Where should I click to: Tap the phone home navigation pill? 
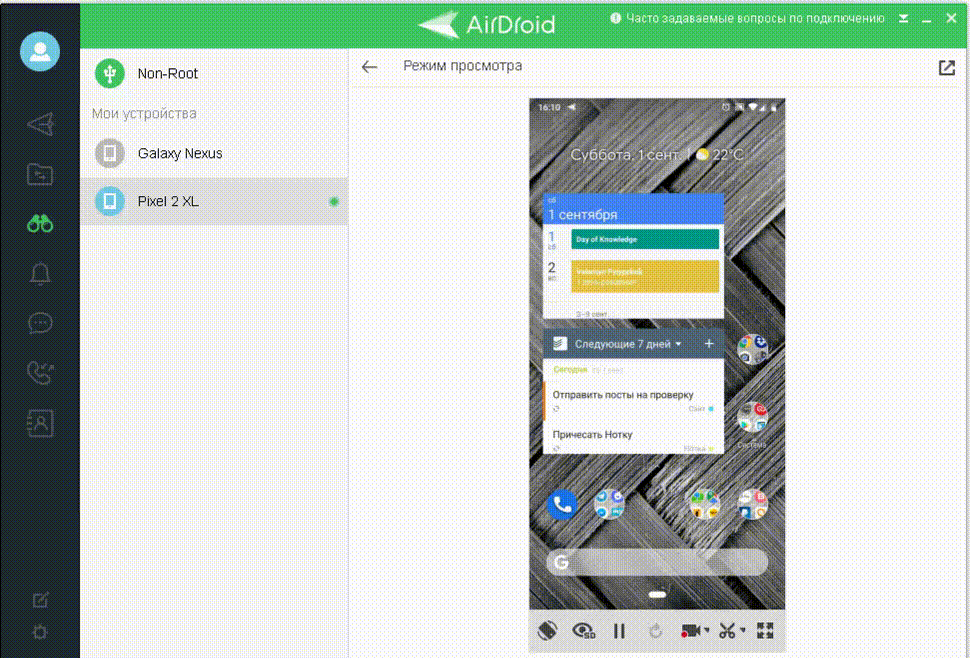[x=657, y=595]
